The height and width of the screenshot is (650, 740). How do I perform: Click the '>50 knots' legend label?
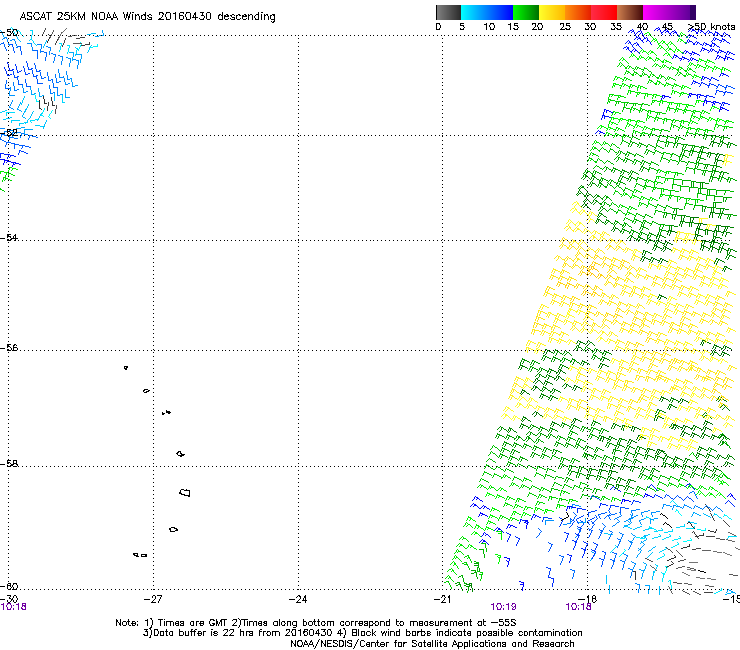click(x=711, y=27)
